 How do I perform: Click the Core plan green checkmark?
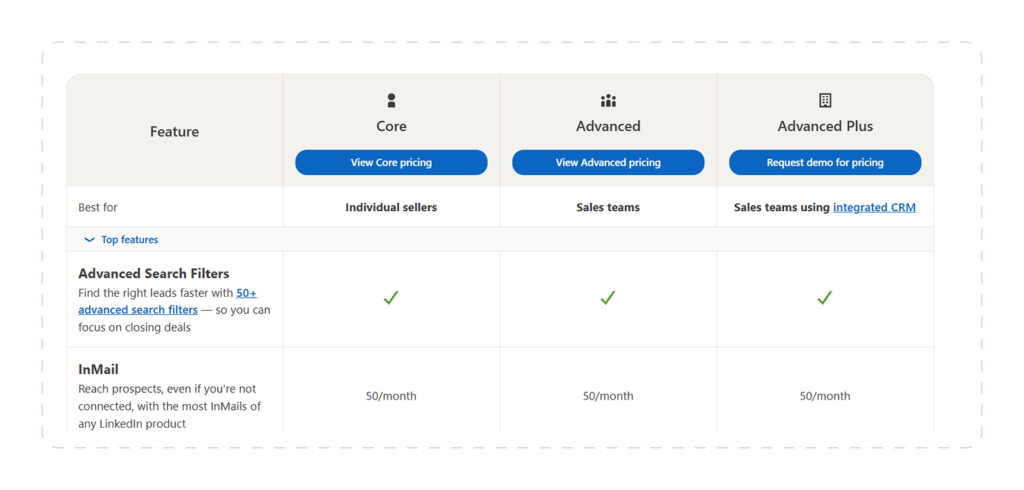(391, 298)
